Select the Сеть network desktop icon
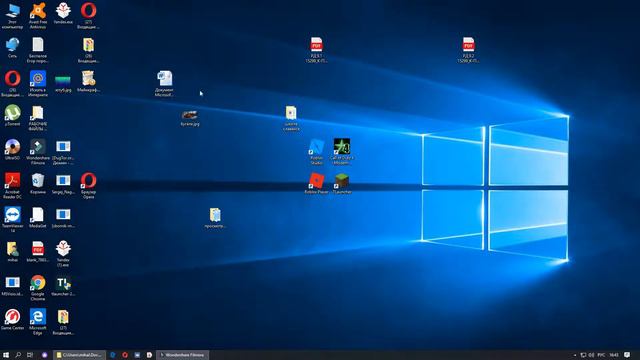This screenshot has height=360, width=640. pyautogui.click(x=12, y=47)
